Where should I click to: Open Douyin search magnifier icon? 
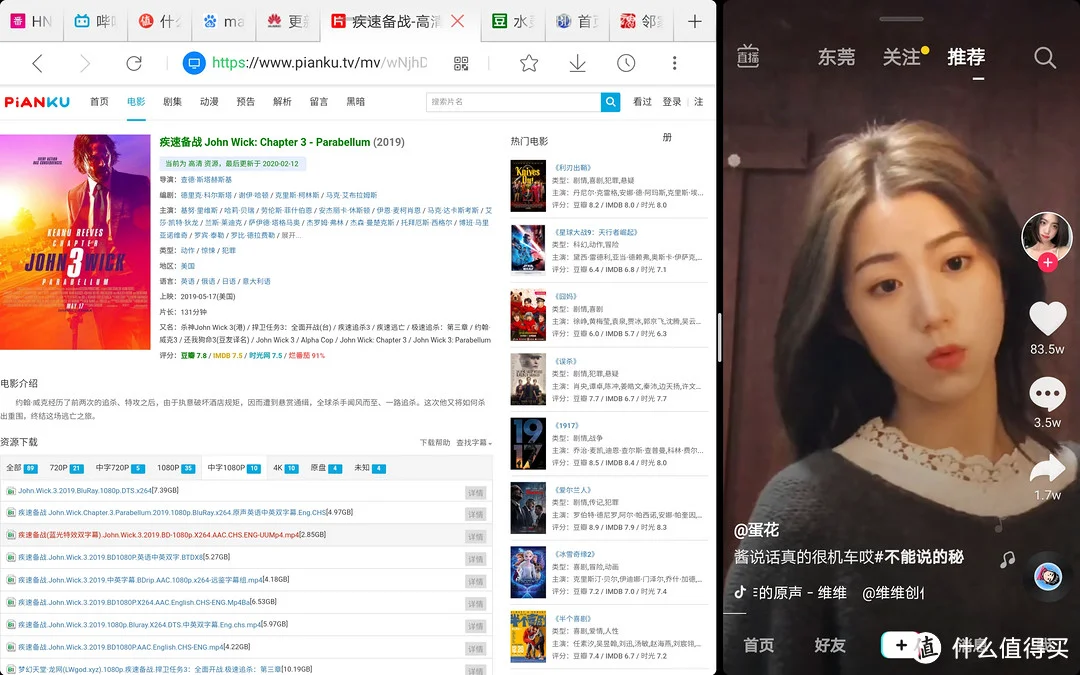(1045, 57)
